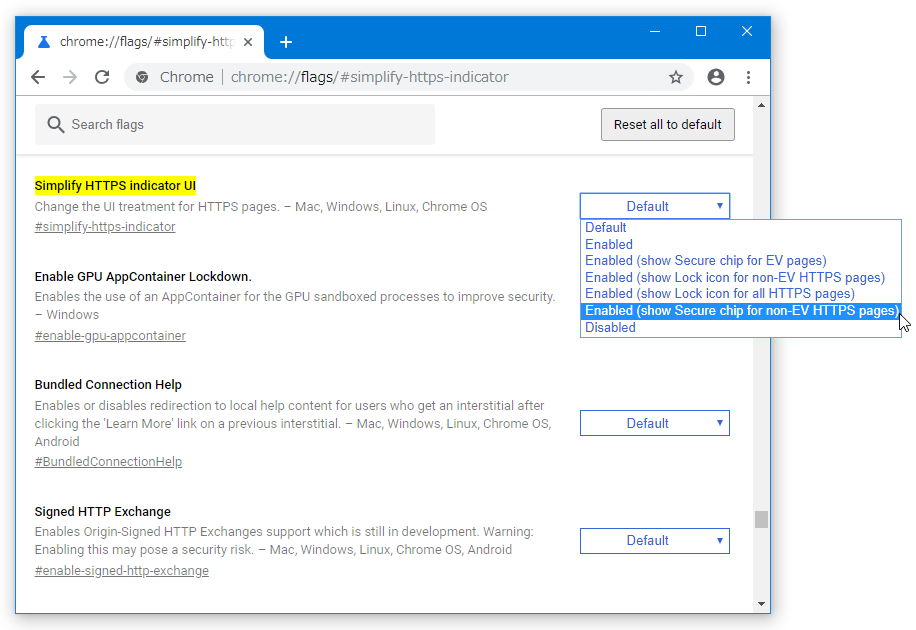The height and width of the screenshot is (630, 916).
Task: Focus the Search flags input box
Action: 235,124
